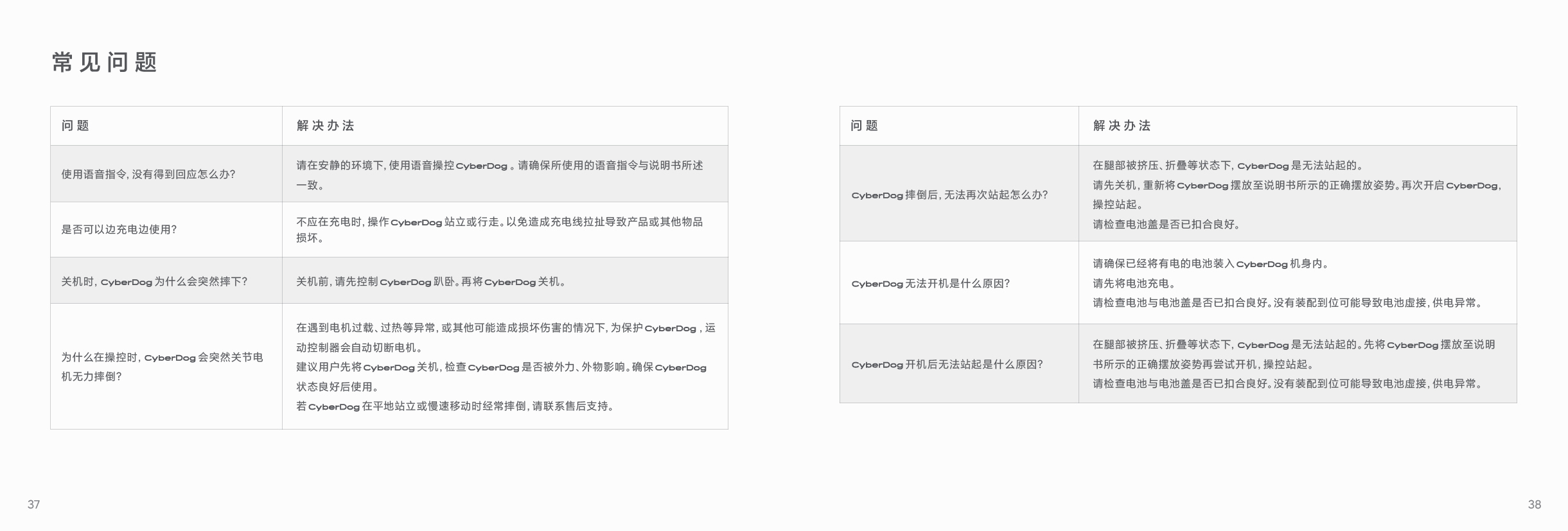Select the question 是否可以边充电边使用?
This screenshot has height=531, width=1568.
tap(119, 229)
